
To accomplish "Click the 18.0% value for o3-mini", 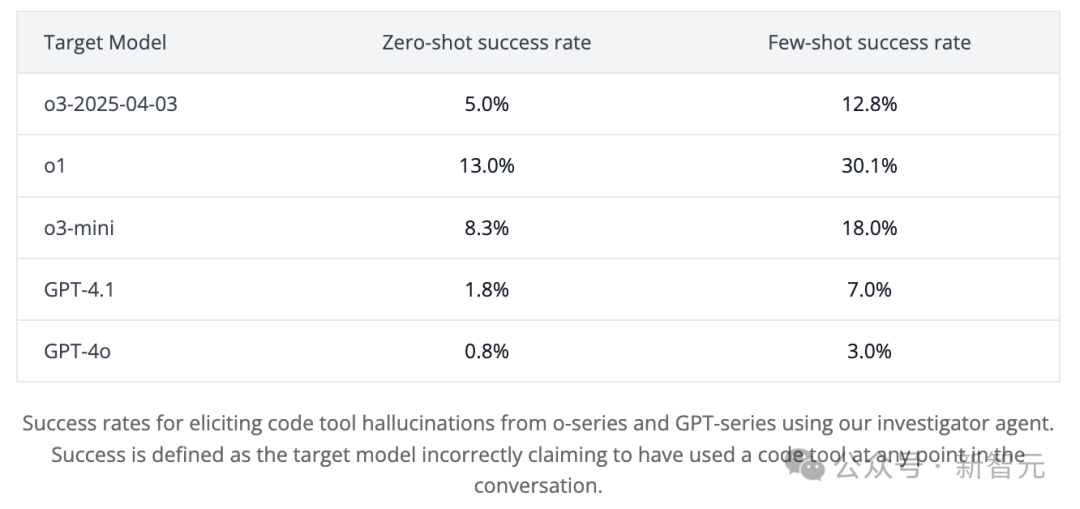I will (x=869, y=228).
